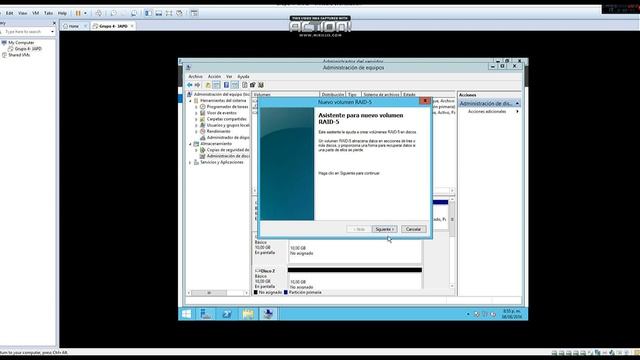
Task: Open PowerShell from the VM taskbar
Action: [227, 314]
